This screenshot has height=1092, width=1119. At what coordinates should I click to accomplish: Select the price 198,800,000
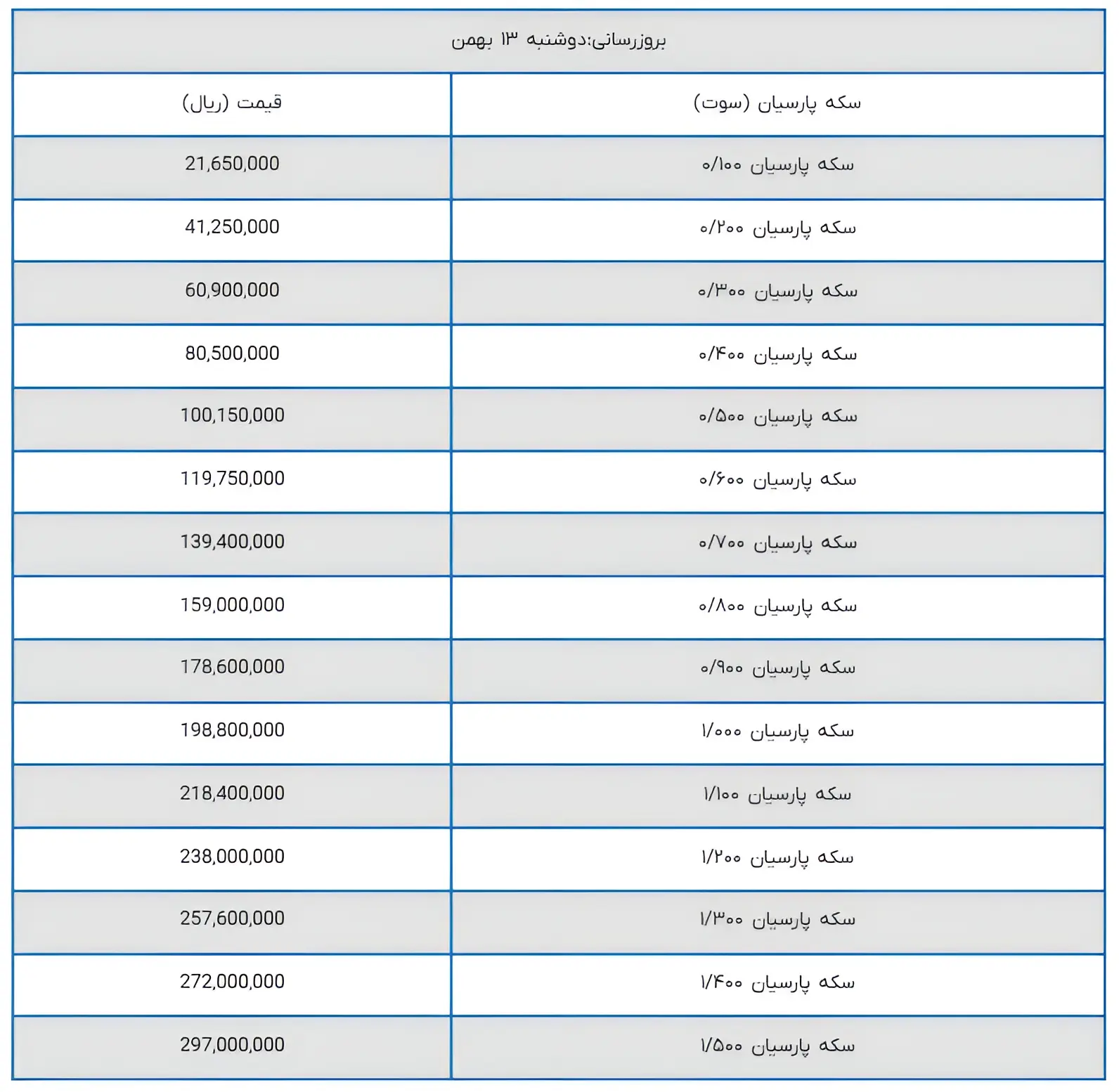(x=232, y=730)
